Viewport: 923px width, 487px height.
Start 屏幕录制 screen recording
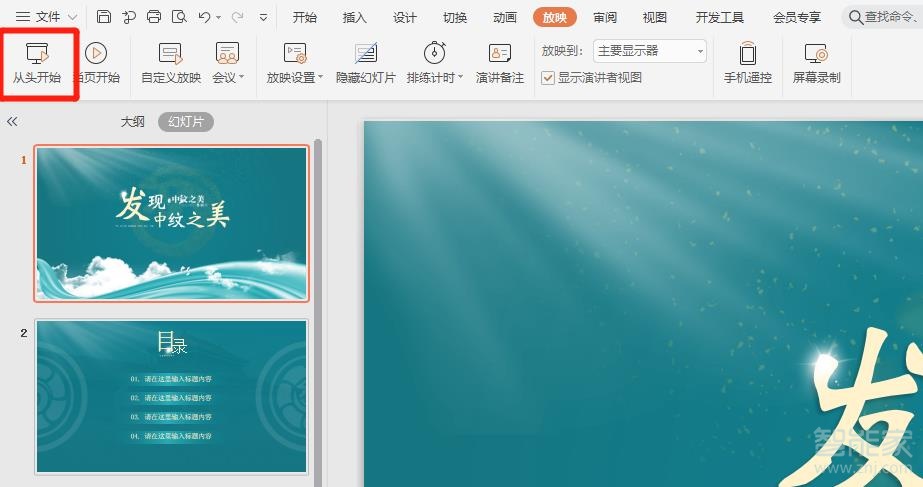coord(816,54)
